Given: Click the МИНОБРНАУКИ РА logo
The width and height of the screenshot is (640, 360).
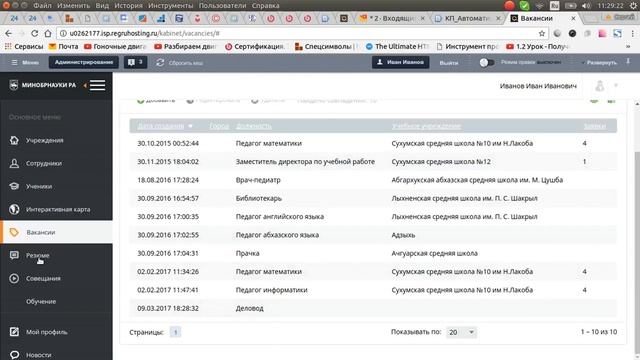Looking at the screenshot, I should pos(42,85).
